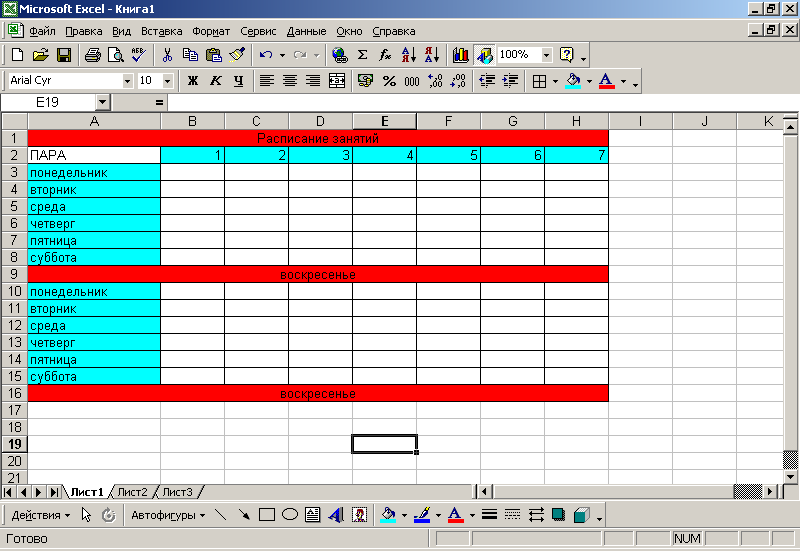Sort descending with the Z-A icon
The image size is (800, 551).
(432, 55)
